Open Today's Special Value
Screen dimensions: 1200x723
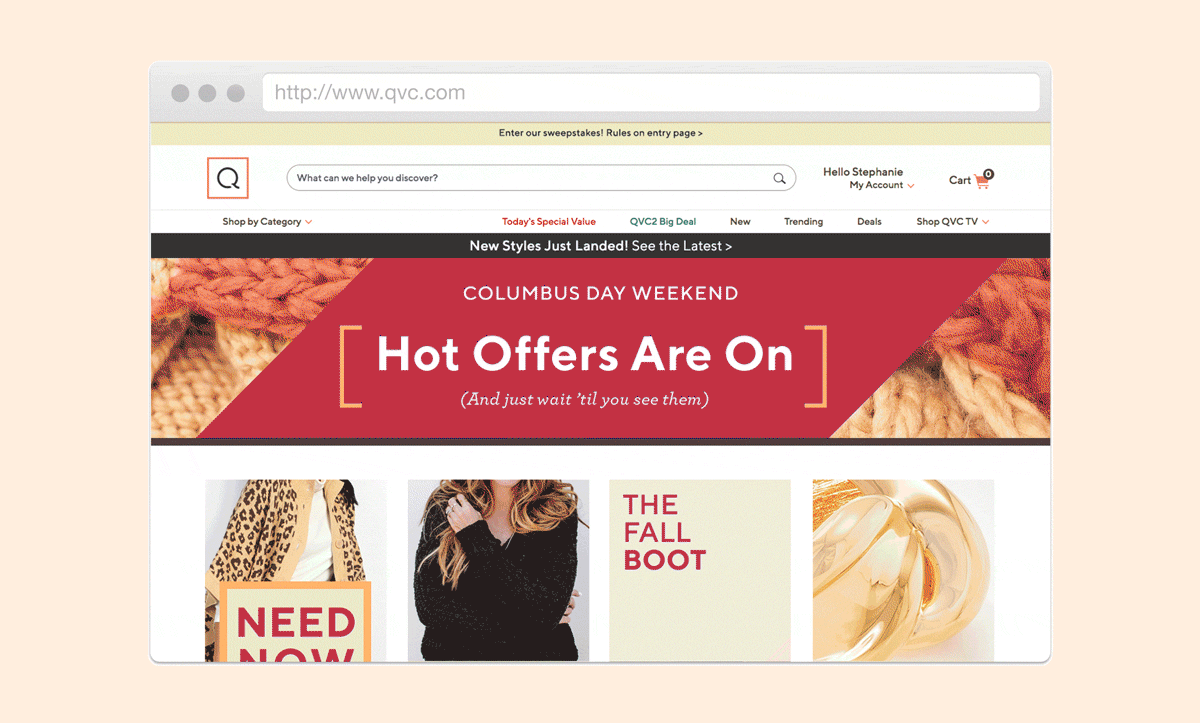549,222
